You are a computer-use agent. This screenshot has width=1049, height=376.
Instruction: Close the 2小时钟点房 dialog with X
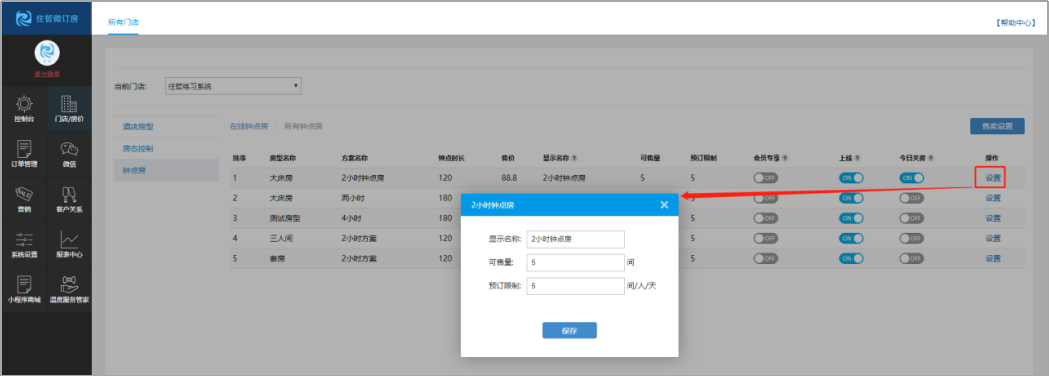click(664, 205)
